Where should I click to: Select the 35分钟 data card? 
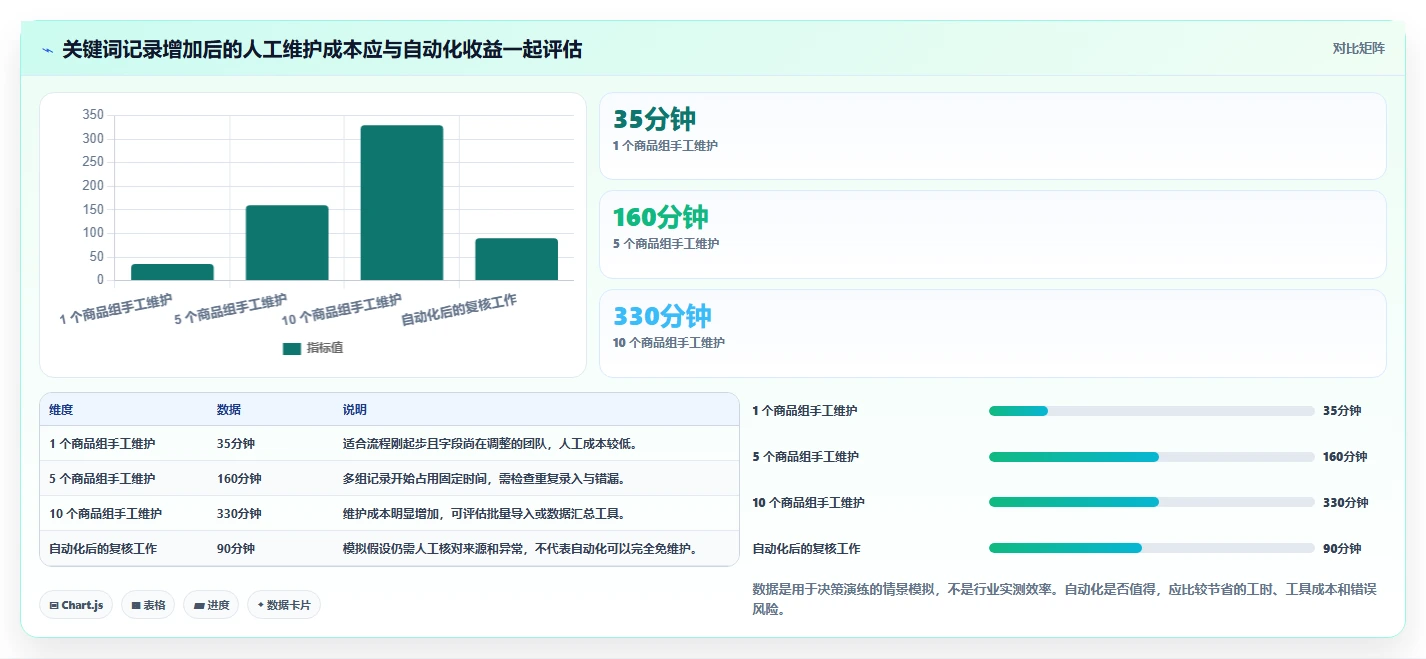[x=992, y=136]
